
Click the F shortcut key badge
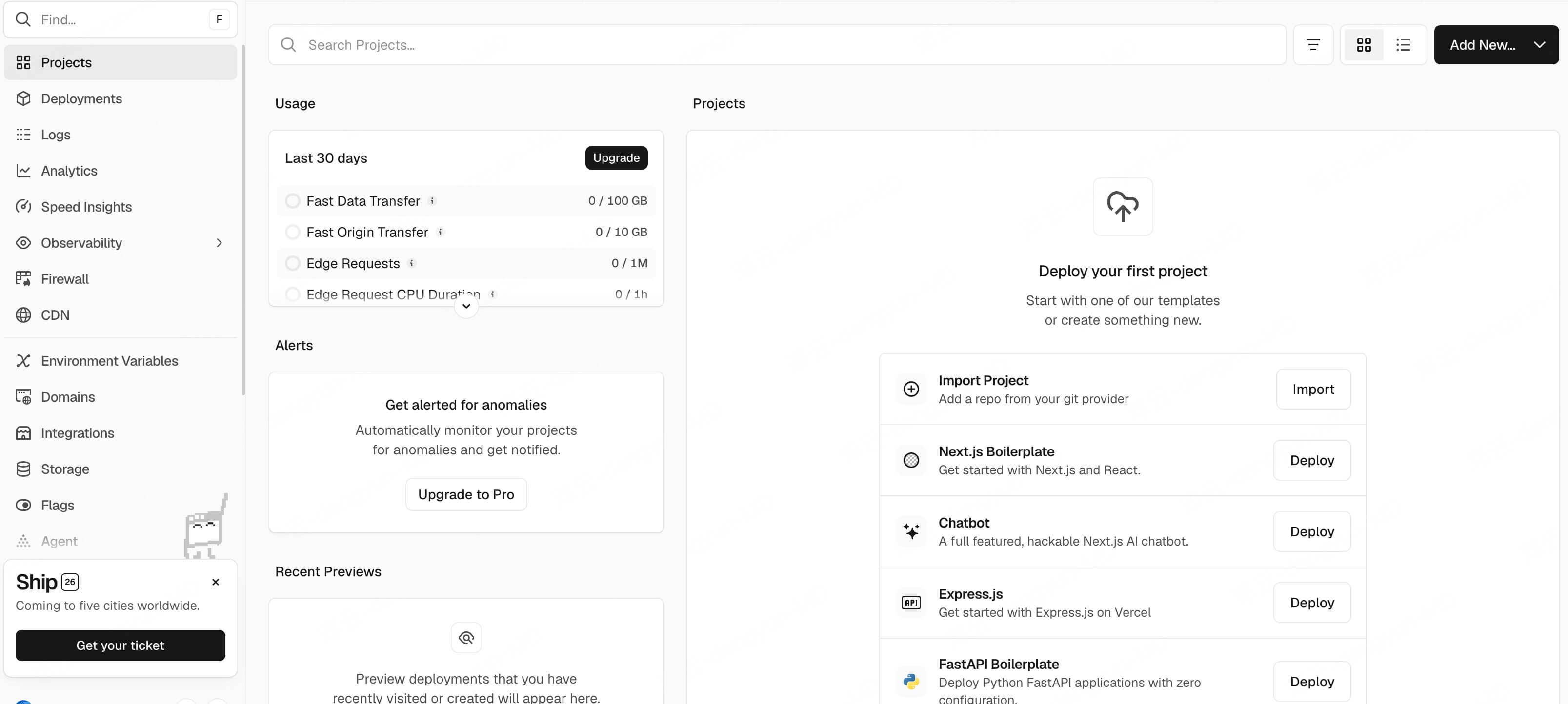click(x=219, y=20)
